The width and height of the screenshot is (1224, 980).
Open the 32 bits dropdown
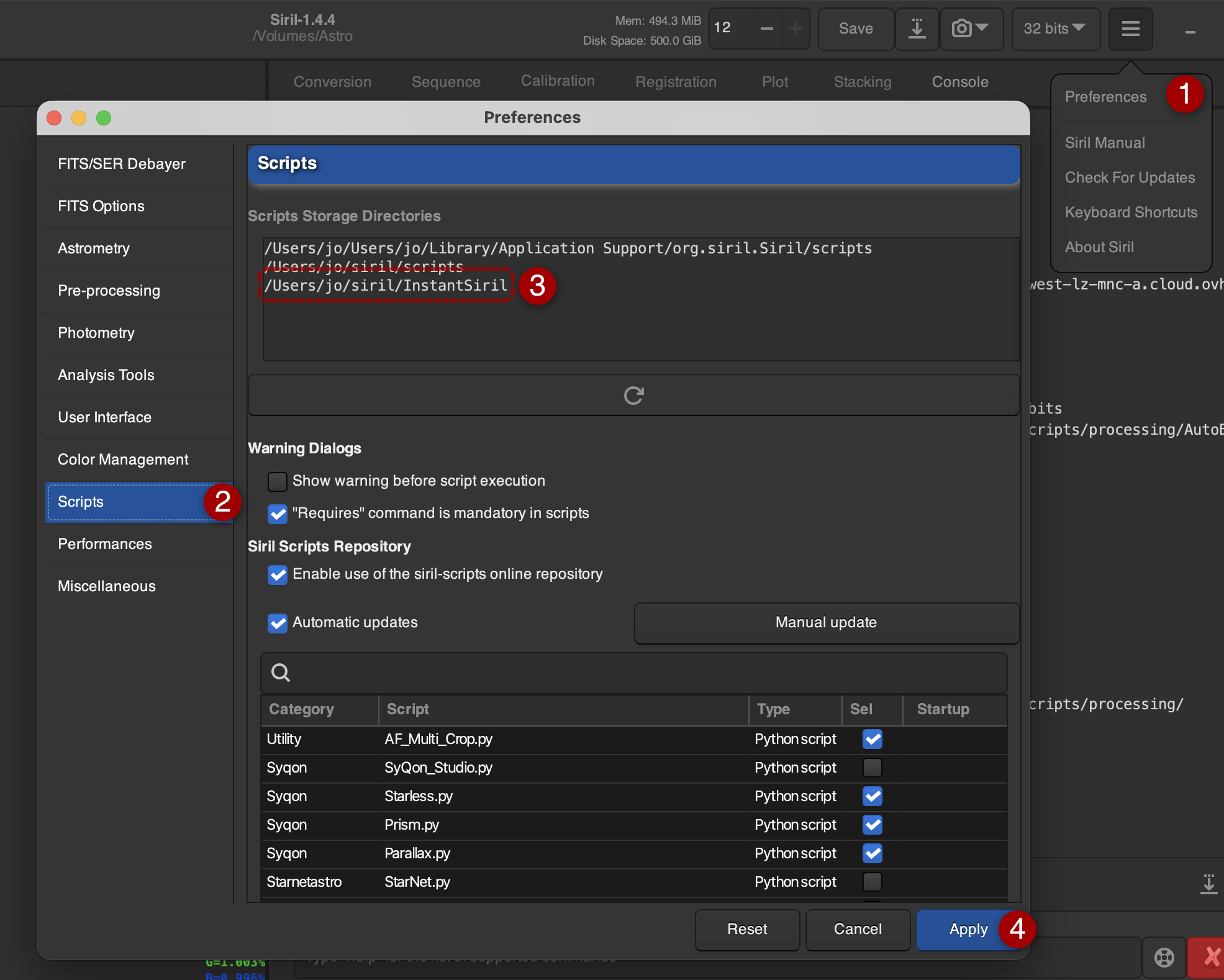pos(1055,29)
